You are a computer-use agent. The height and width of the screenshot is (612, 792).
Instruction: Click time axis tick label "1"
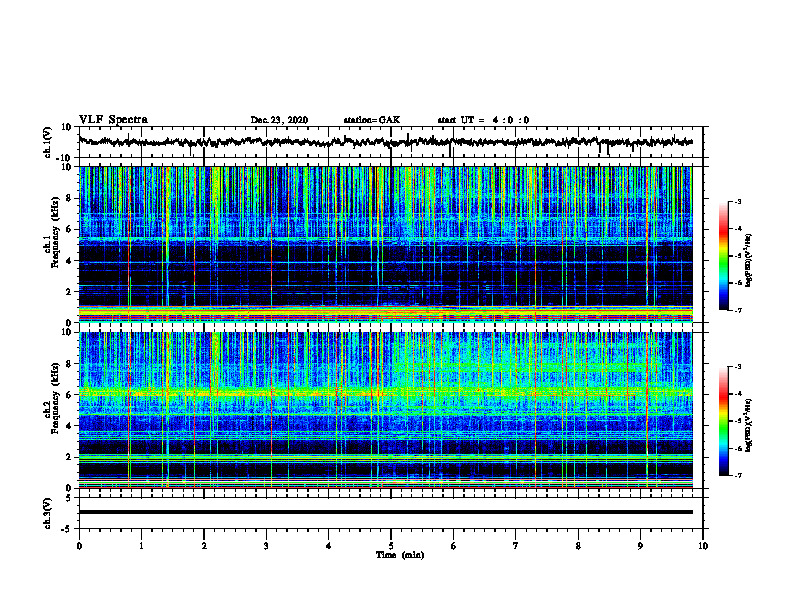click(141, 546)
